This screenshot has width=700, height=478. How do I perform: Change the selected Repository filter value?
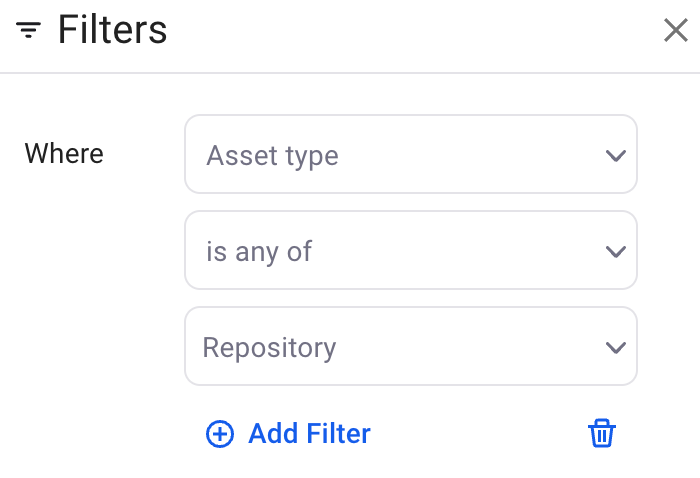tap(410, 346)
